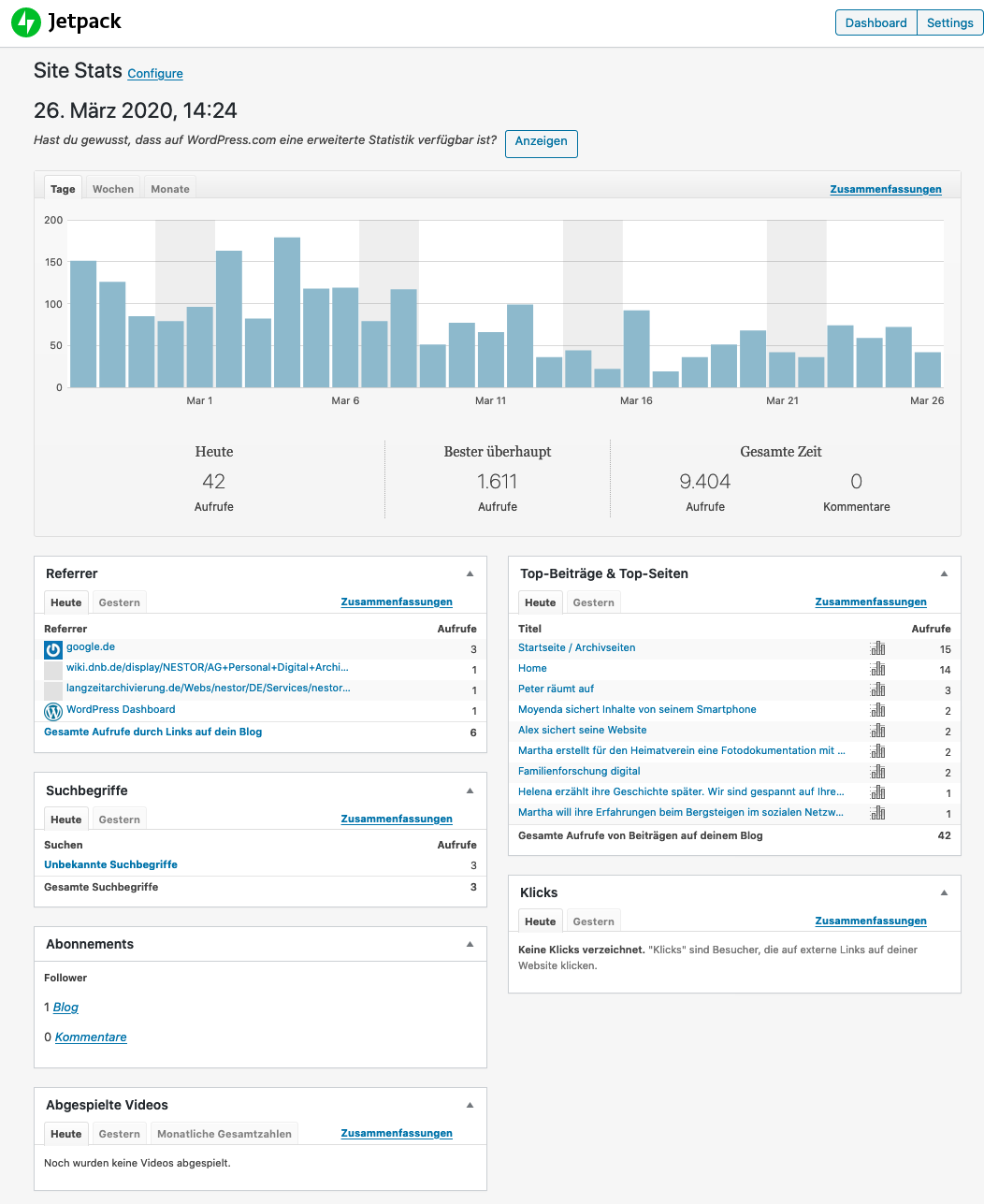Open stats chart icon for Home row
The image size is (984, 1204).
pos(877,669)
